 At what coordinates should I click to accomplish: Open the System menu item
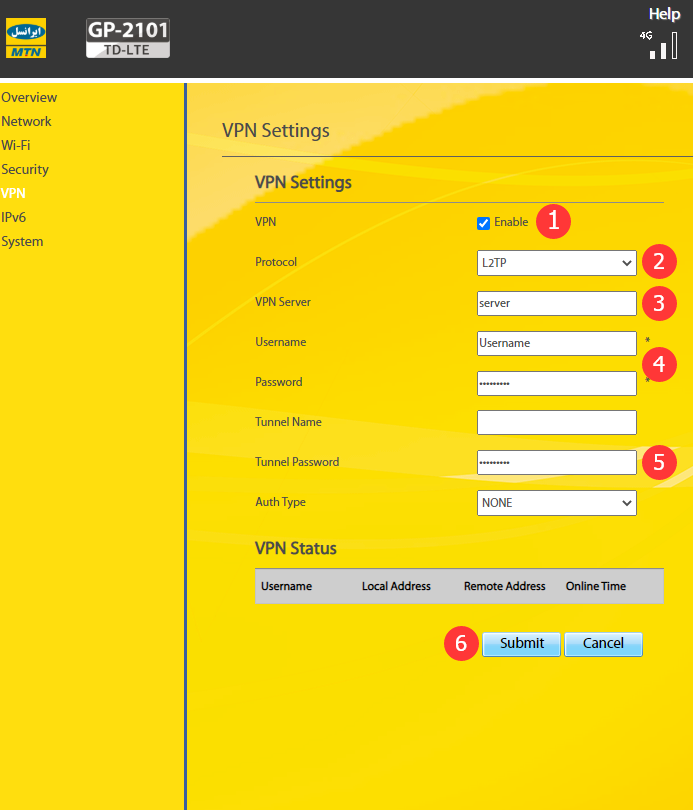pos(22,242)
